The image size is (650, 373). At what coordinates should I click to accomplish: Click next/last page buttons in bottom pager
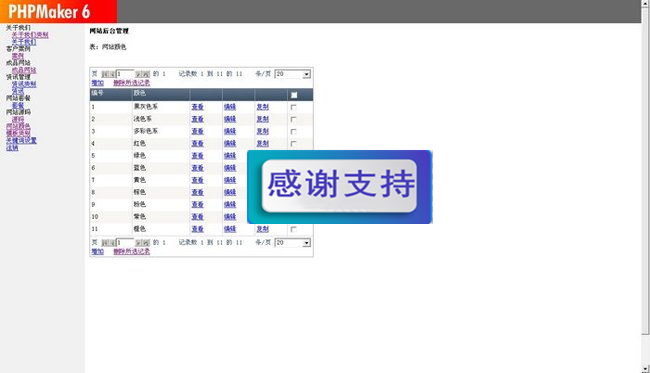(x=142, y=243)
